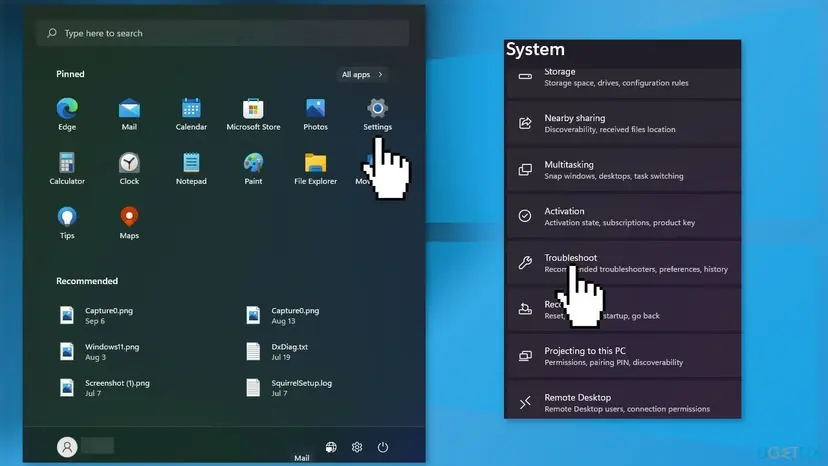Open Remote Desktop settings
This screenshot has height=466, width=828.
click(x=623, y=402)
